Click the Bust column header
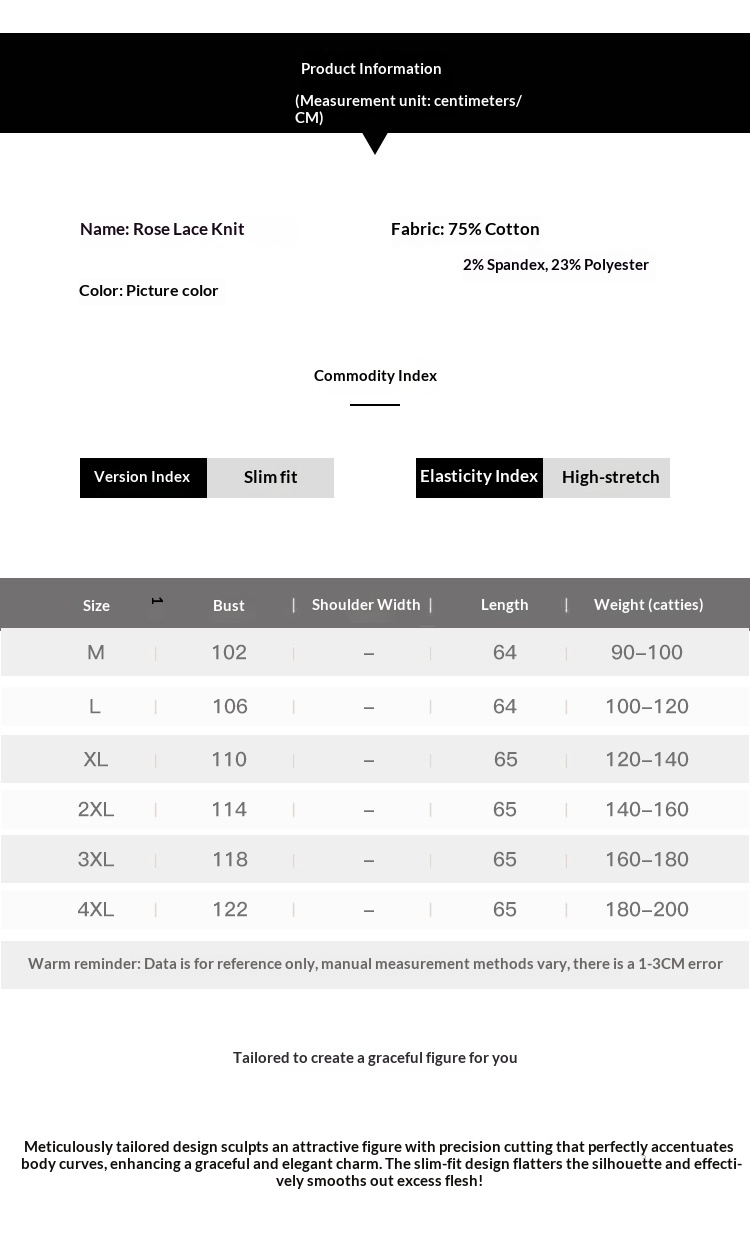Screen dimensions: 750x1240 (x=229, y=605)
